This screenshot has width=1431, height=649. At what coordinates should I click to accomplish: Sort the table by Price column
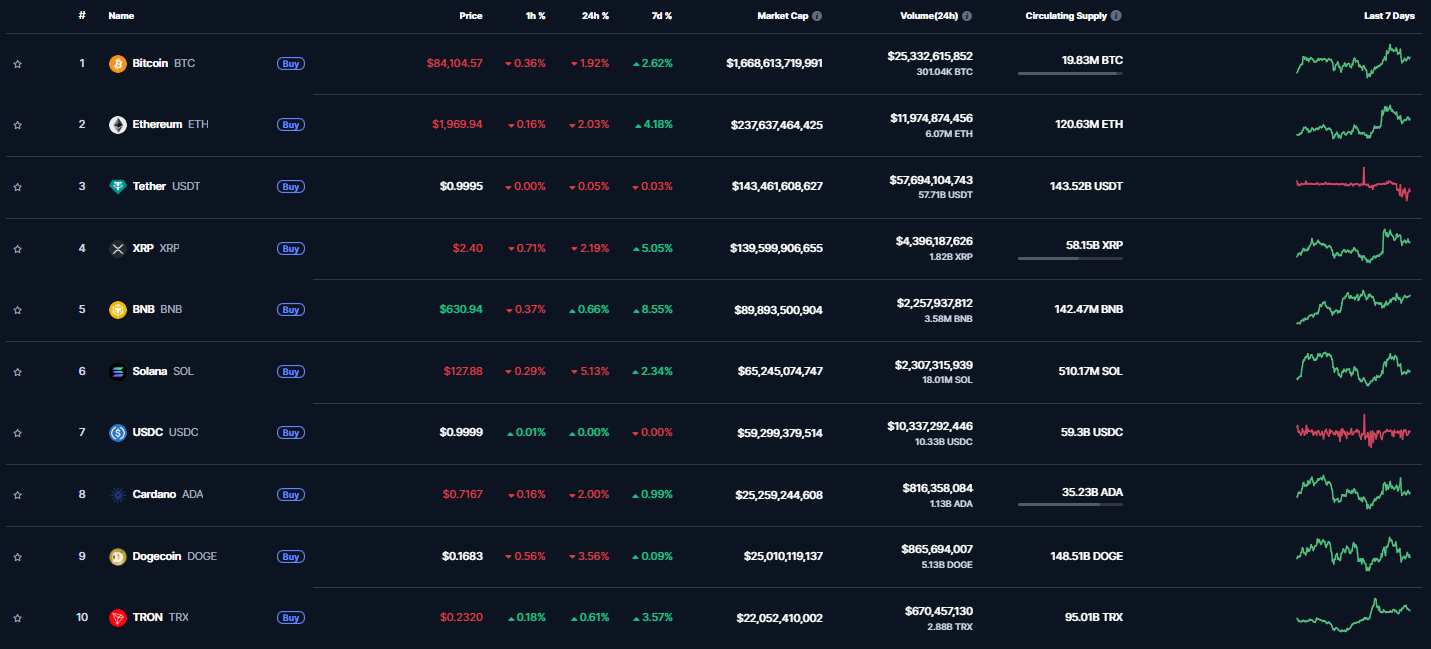pos(470,16)
